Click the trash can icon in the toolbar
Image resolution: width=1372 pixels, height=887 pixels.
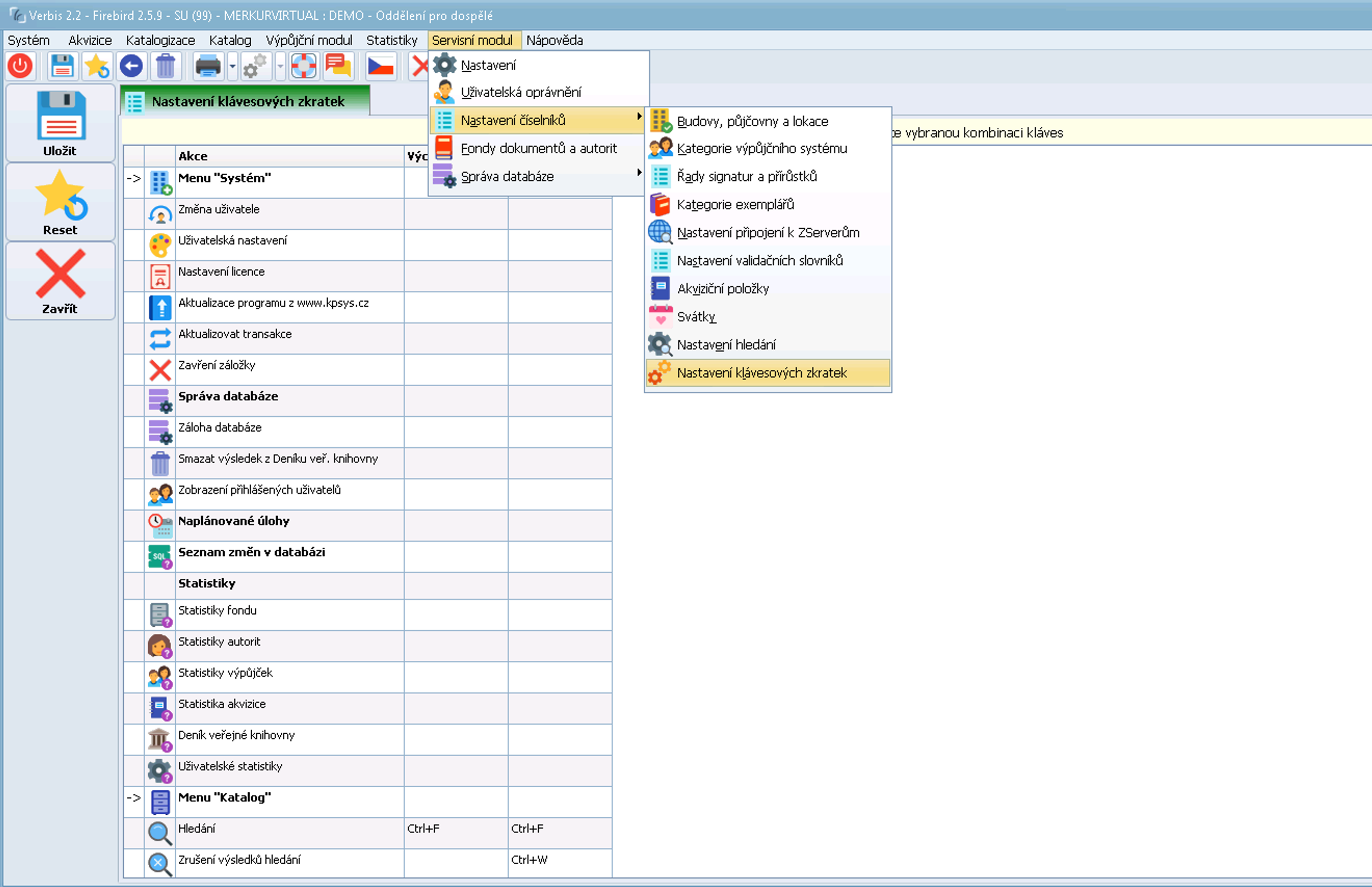coord(165,66)
